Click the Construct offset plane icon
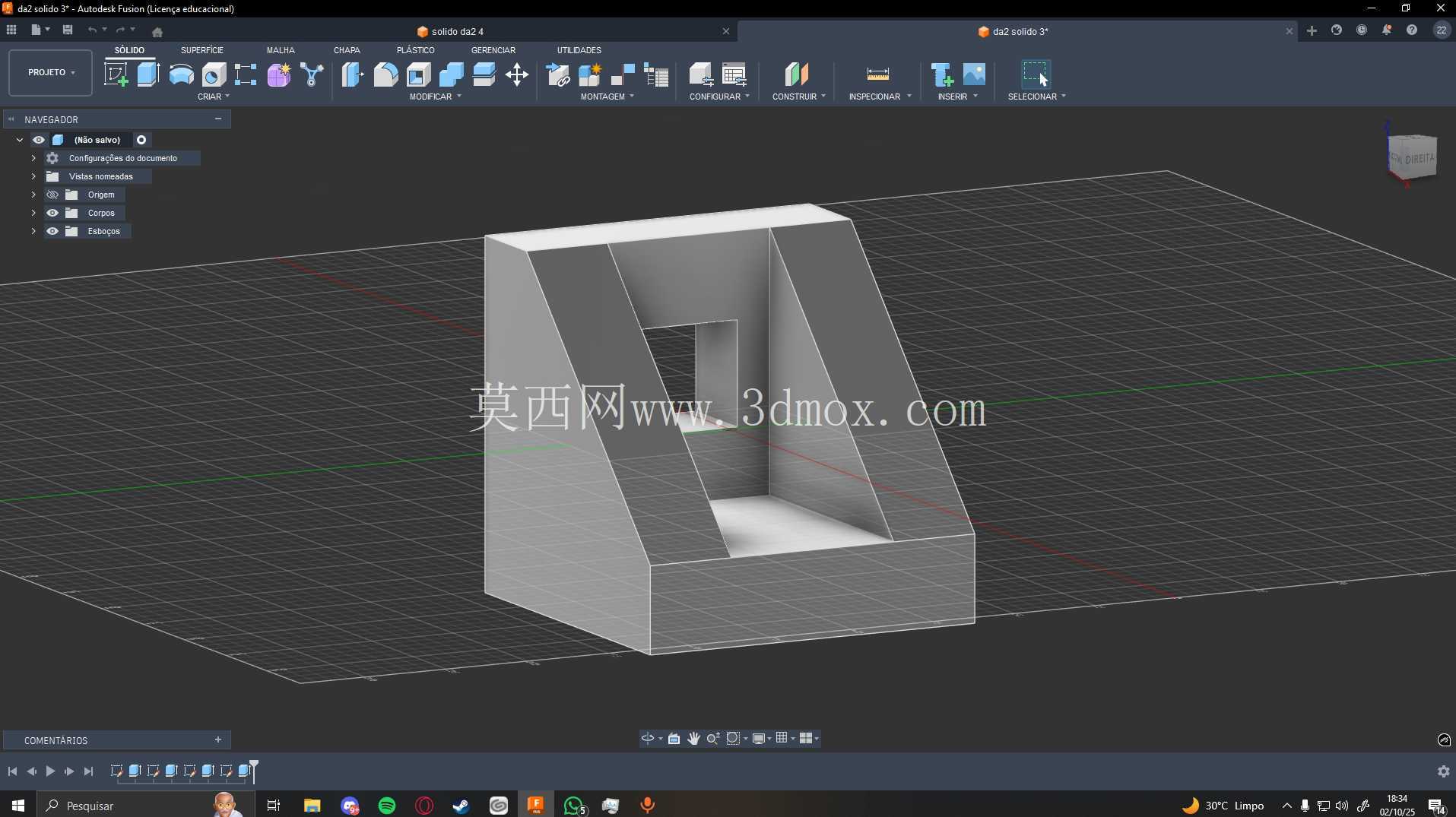Screen dimensions: 1456x817 coord(797,74)
